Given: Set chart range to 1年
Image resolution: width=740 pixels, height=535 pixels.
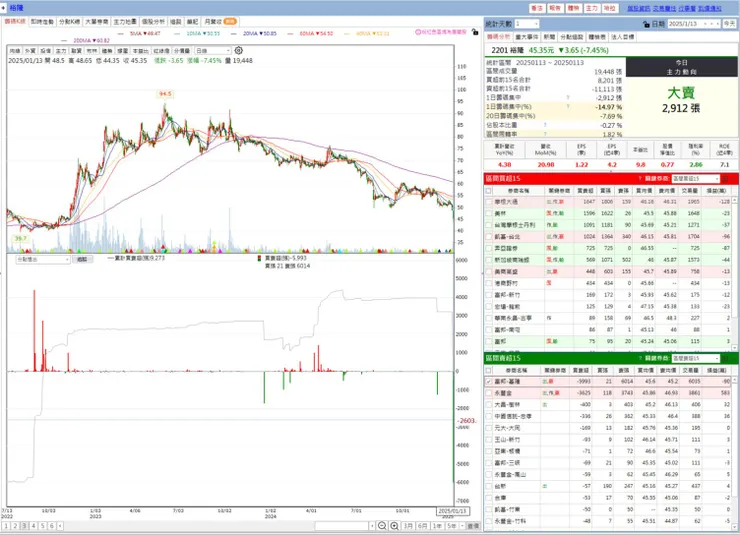Looking at the screenshot, I should tap(437, 526).
